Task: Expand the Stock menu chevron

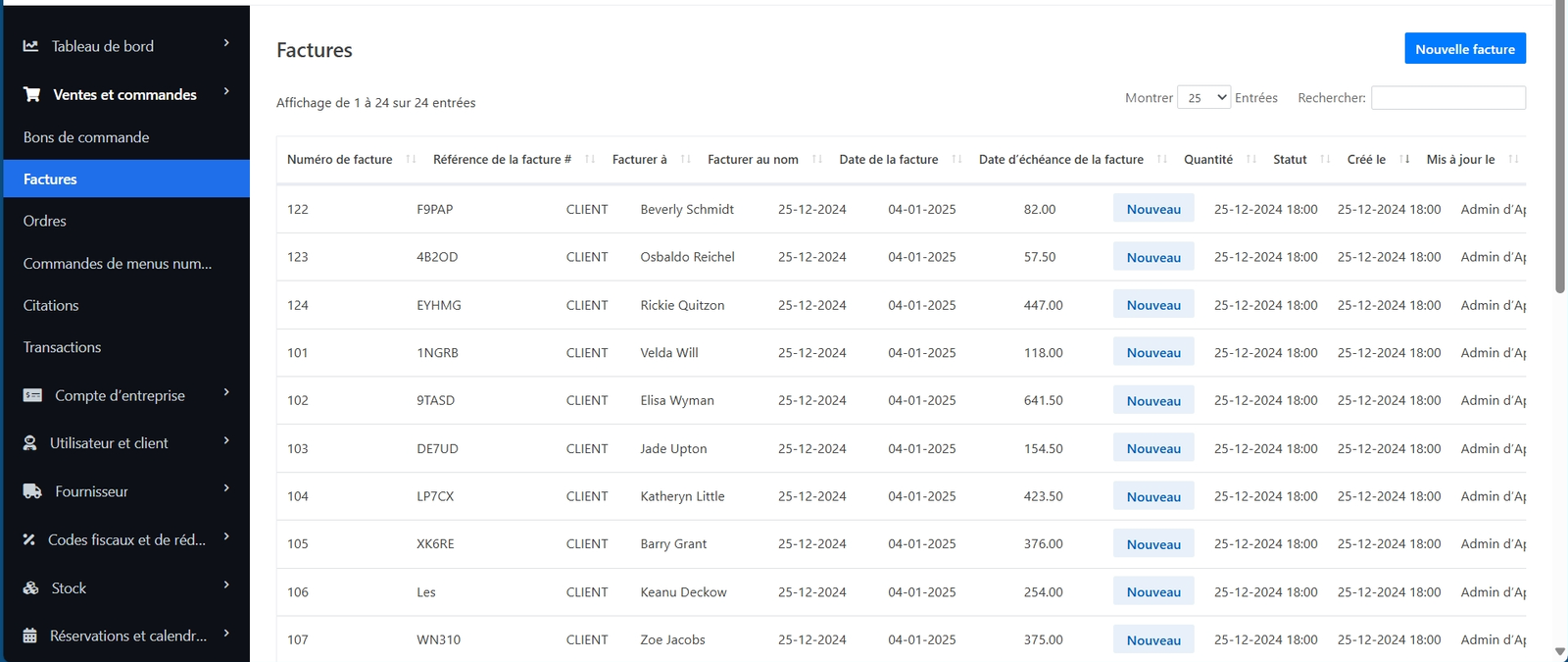Action: click(226, 586)
